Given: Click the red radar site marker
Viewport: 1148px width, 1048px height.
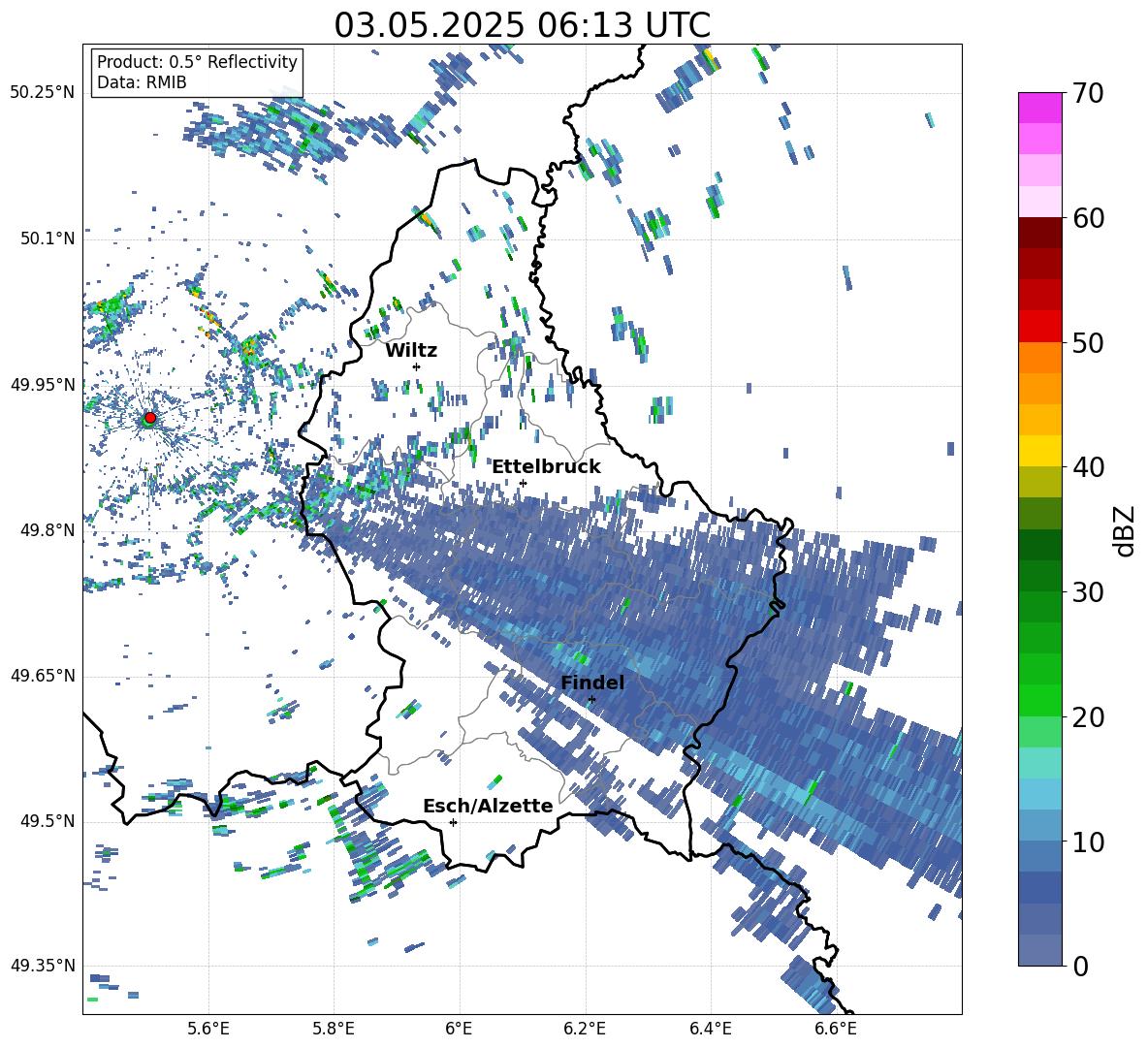Looking at the screenshot, I should (150, 417).
